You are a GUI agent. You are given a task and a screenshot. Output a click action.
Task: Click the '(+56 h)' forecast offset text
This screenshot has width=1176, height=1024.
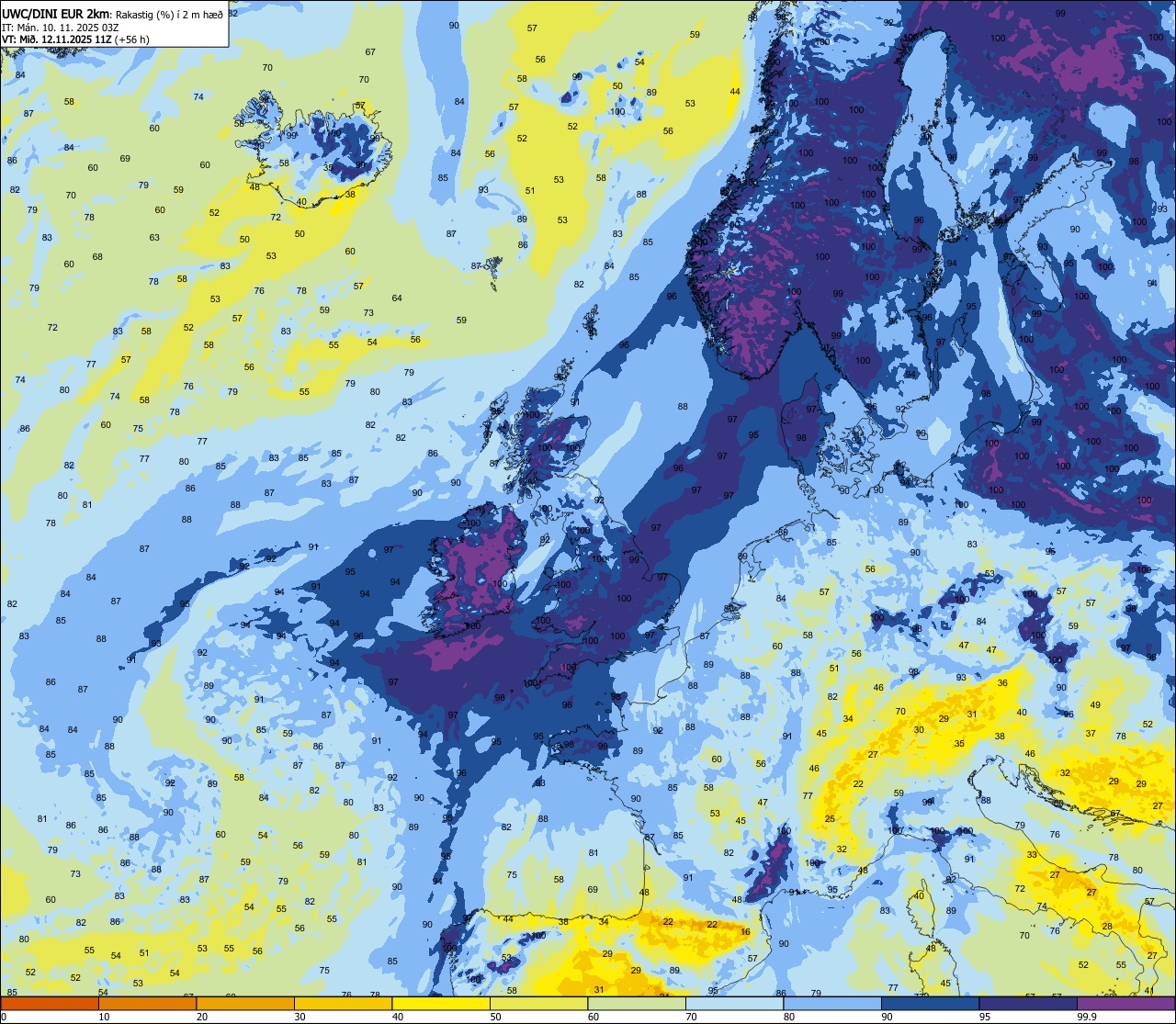click(133, 39)
